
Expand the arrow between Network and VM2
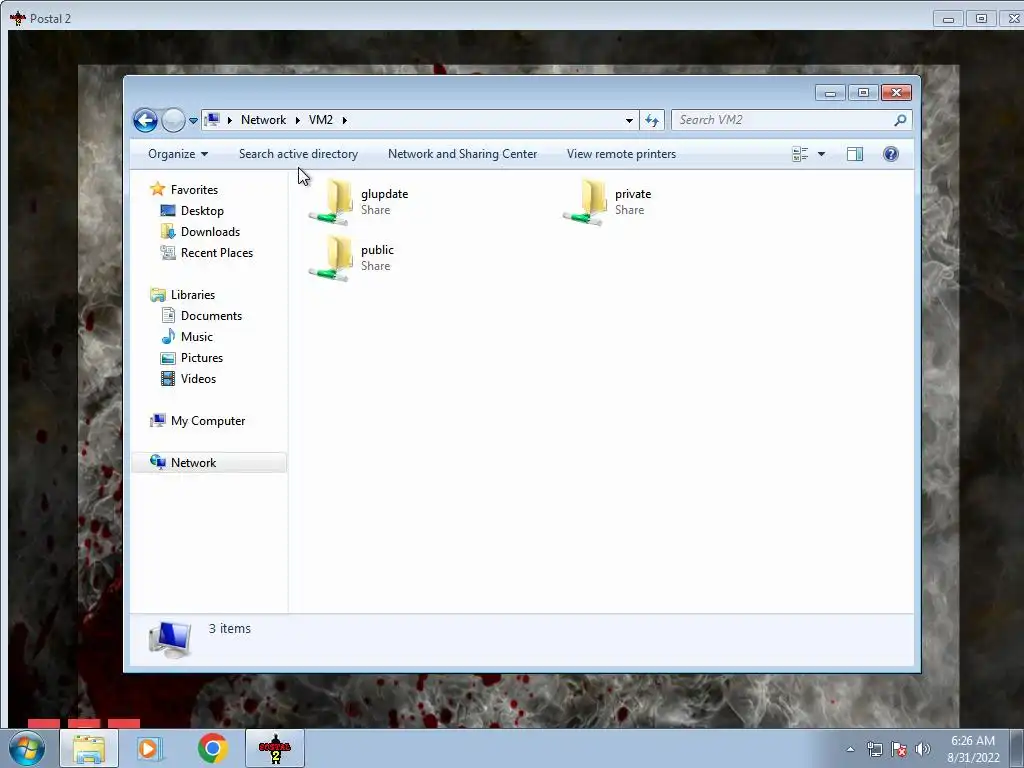[298, 120]
